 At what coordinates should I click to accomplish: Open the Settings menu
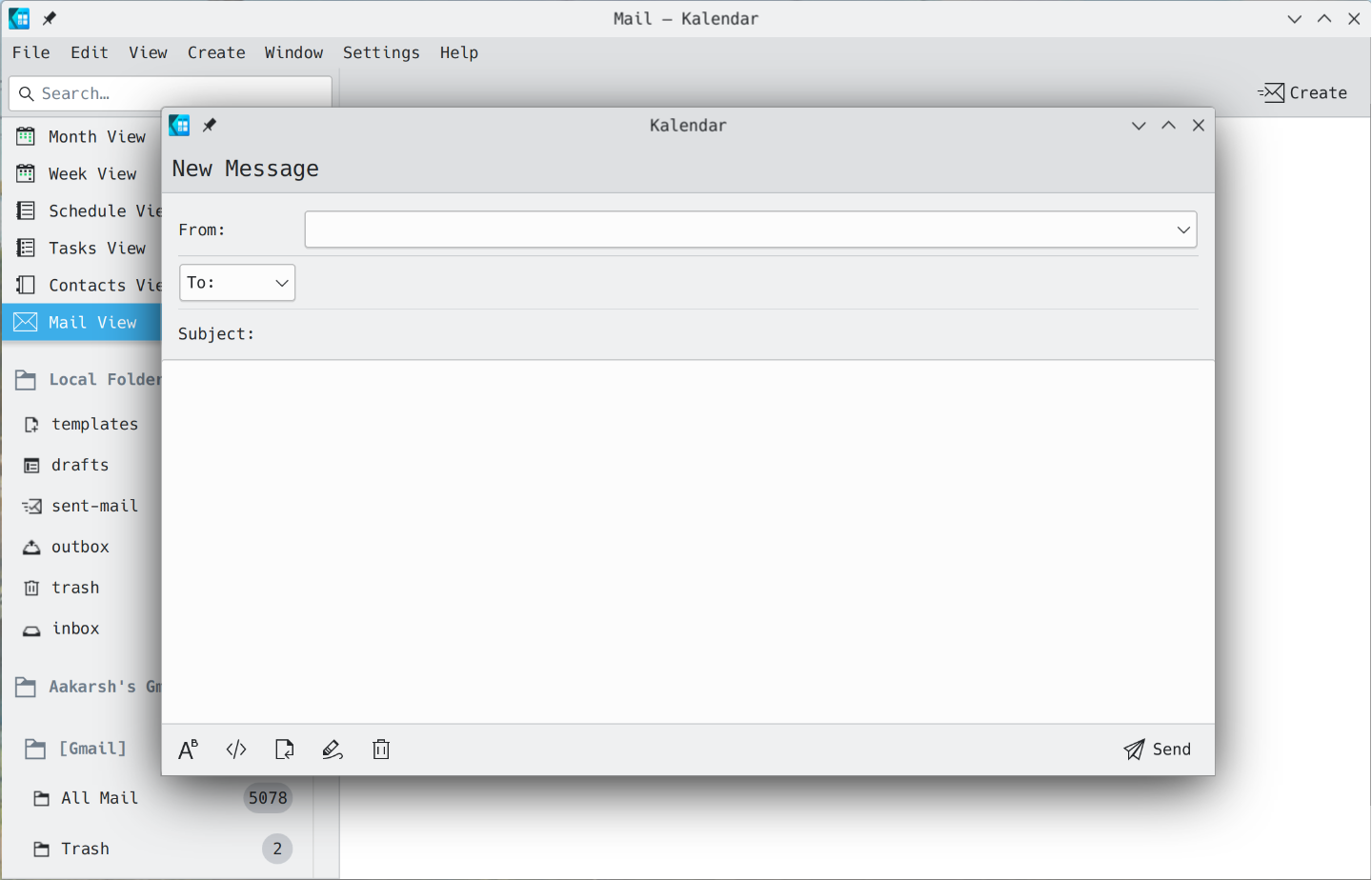[x=381, y=52]
